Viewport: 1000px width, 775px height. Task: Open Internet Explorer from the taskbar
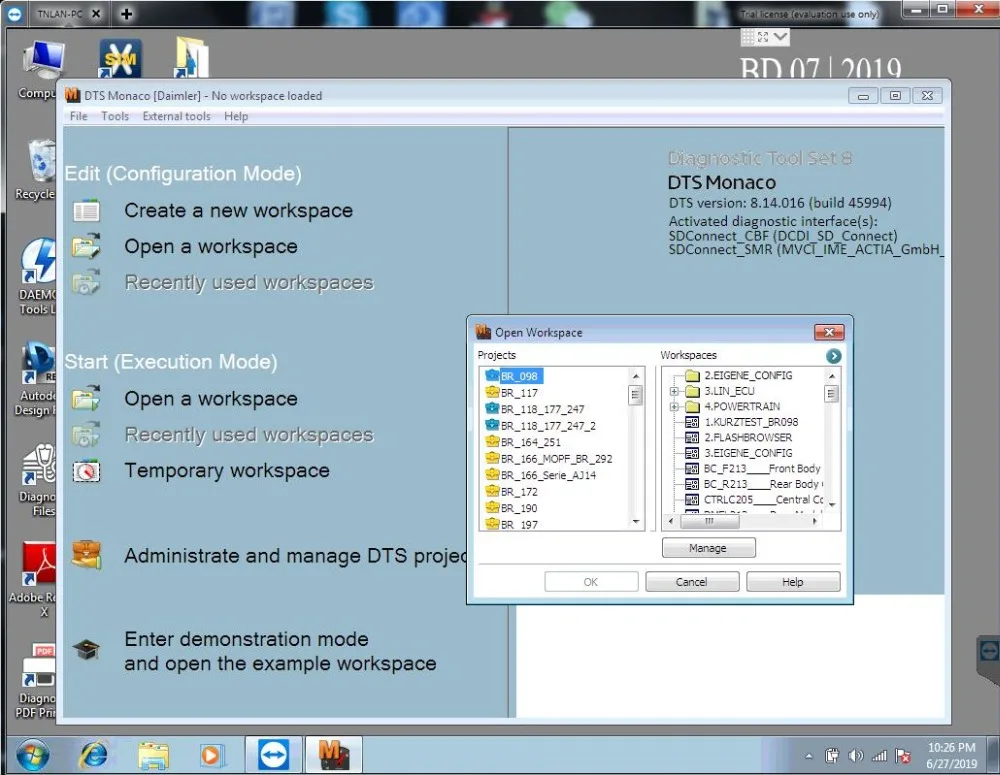[x=93, y=755]
